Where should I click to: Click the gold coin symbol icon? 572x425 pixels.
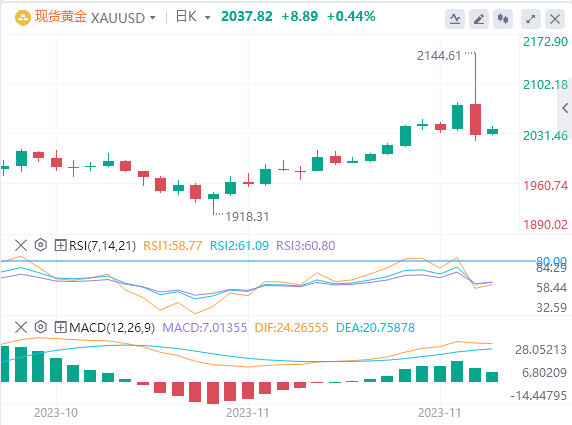(x=23, y=18)
